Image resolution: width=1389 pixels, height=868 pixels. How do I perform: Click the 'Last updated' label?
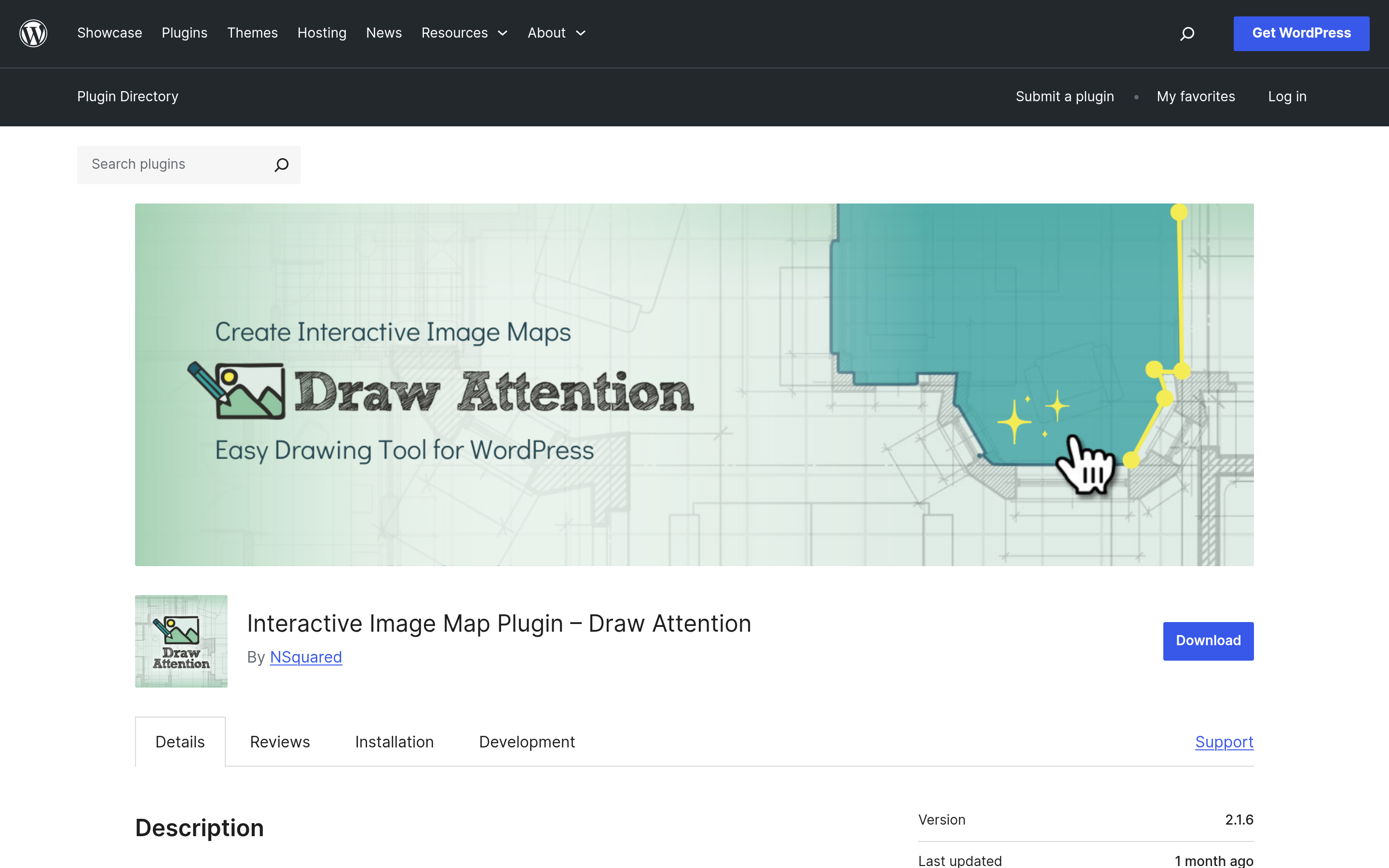click(960, 861)
